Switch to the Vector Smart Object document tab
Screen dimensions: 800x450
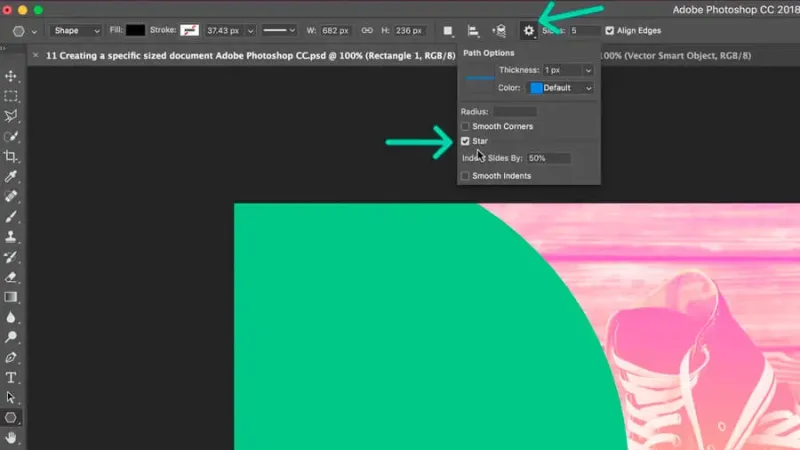coord(676,56)
